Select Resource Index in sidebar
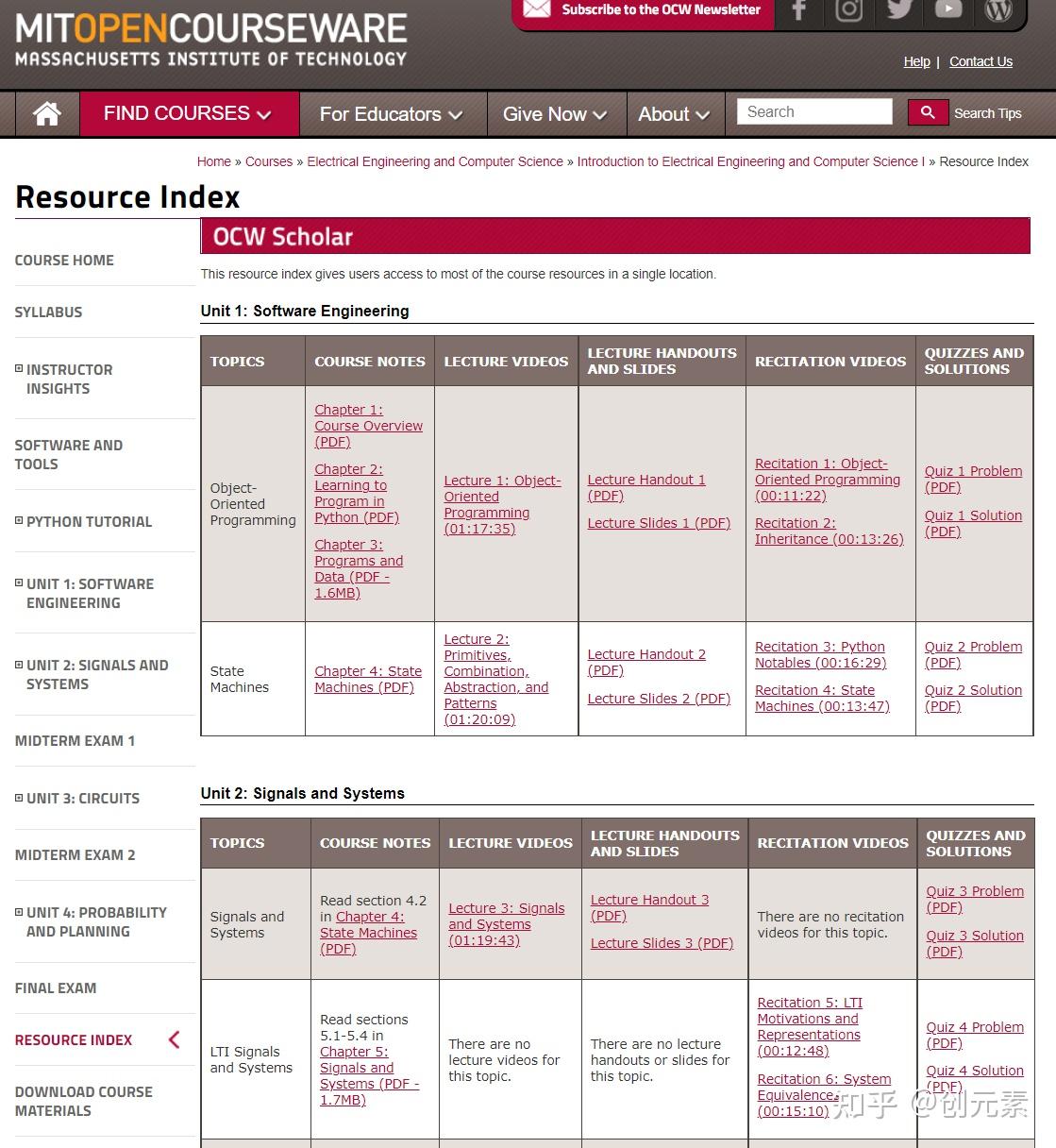 (74, 1039)
